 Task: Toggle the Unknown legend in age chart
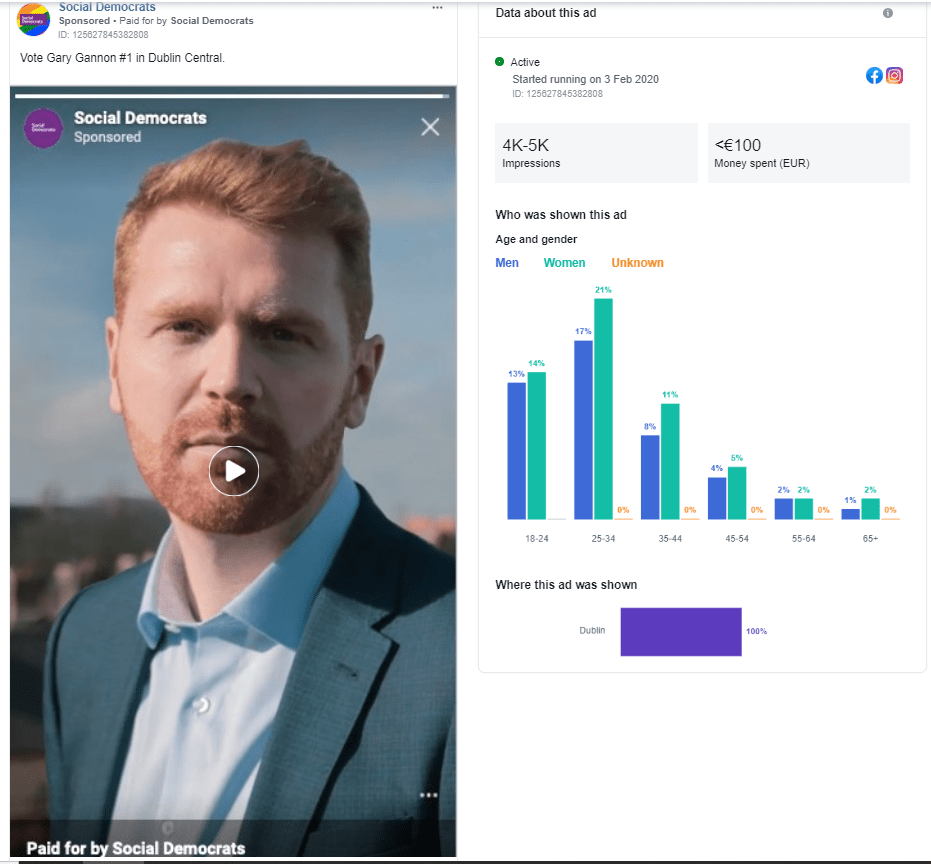coord(638,262)
